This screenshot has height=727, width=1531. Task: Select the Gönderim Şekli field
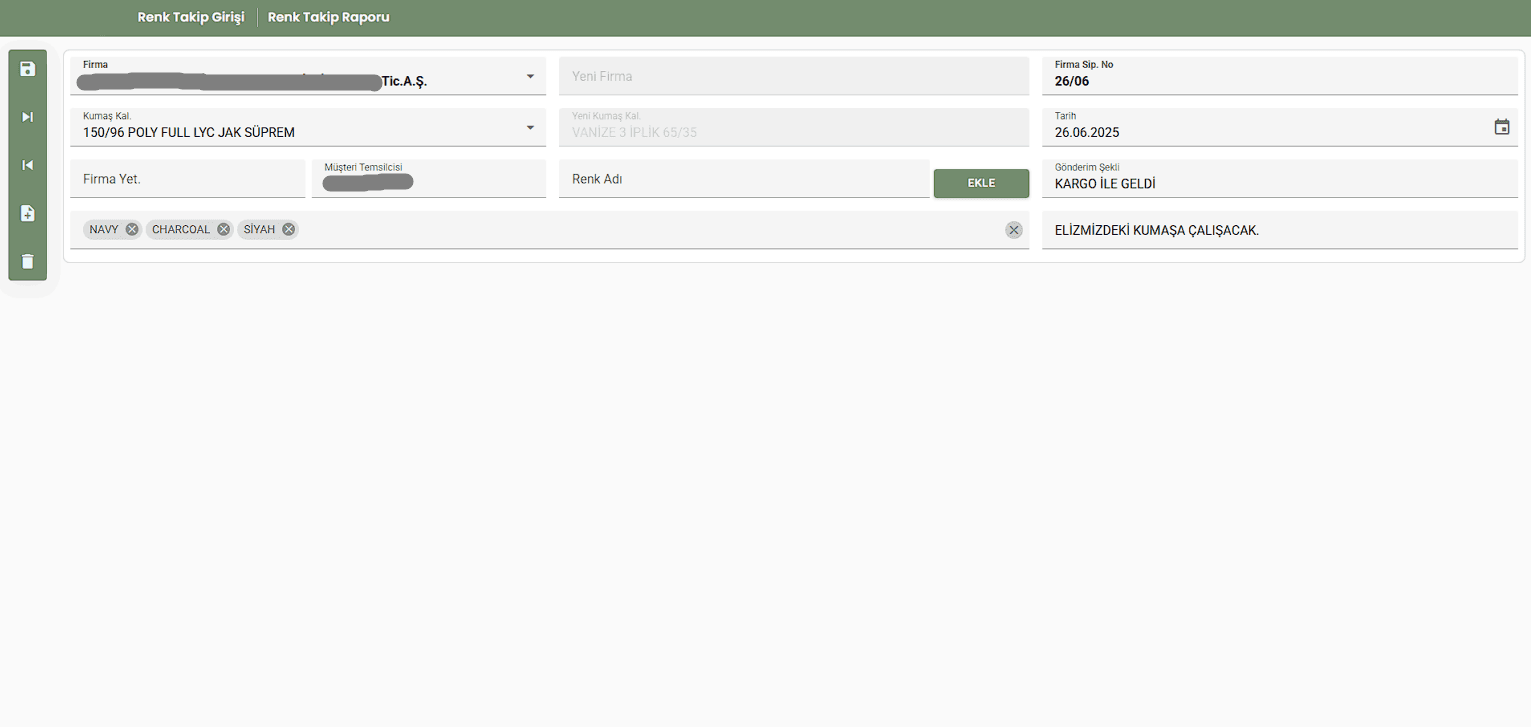coord(1278,184)
